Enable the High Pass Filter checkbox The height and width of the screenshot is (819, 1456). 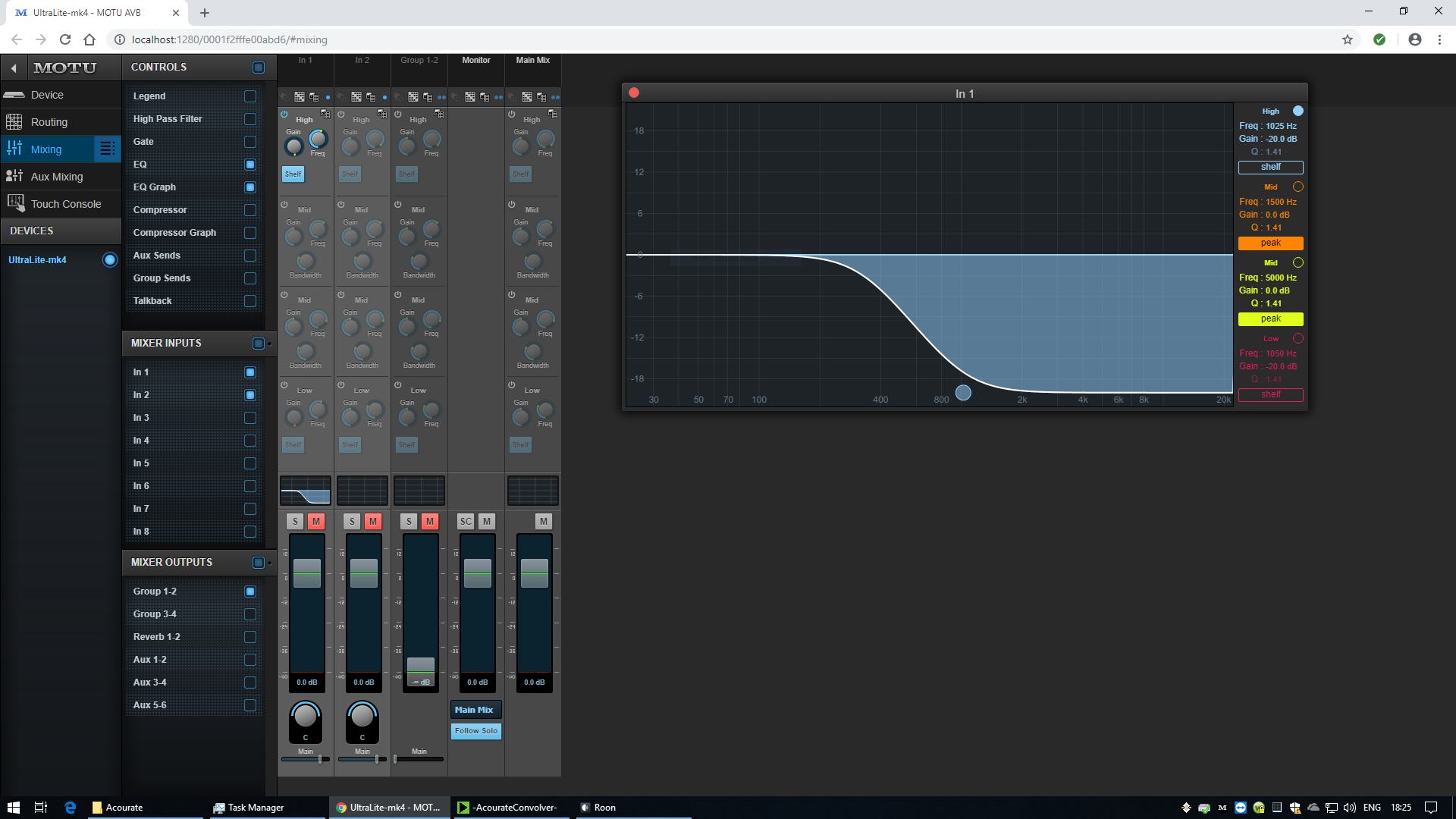click(250, 119)
